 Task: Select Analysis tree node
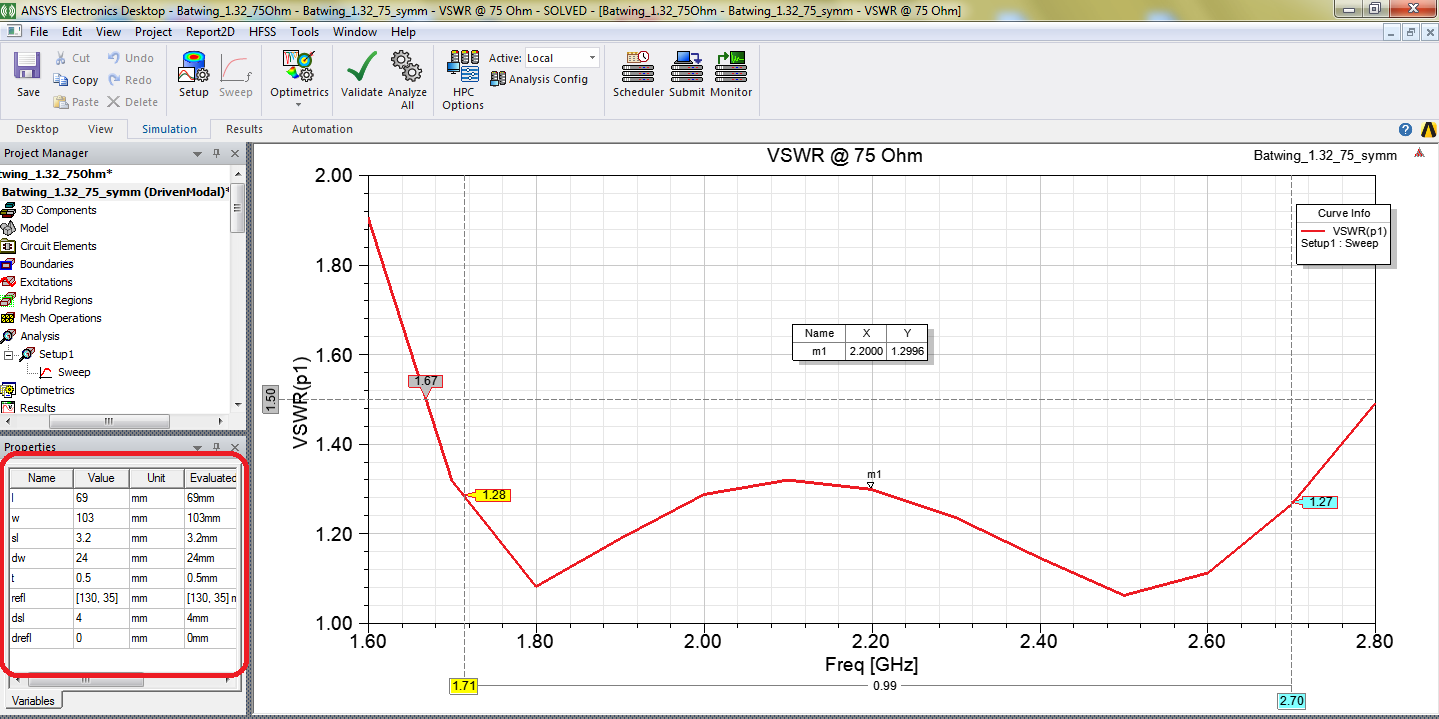[40, 336]
